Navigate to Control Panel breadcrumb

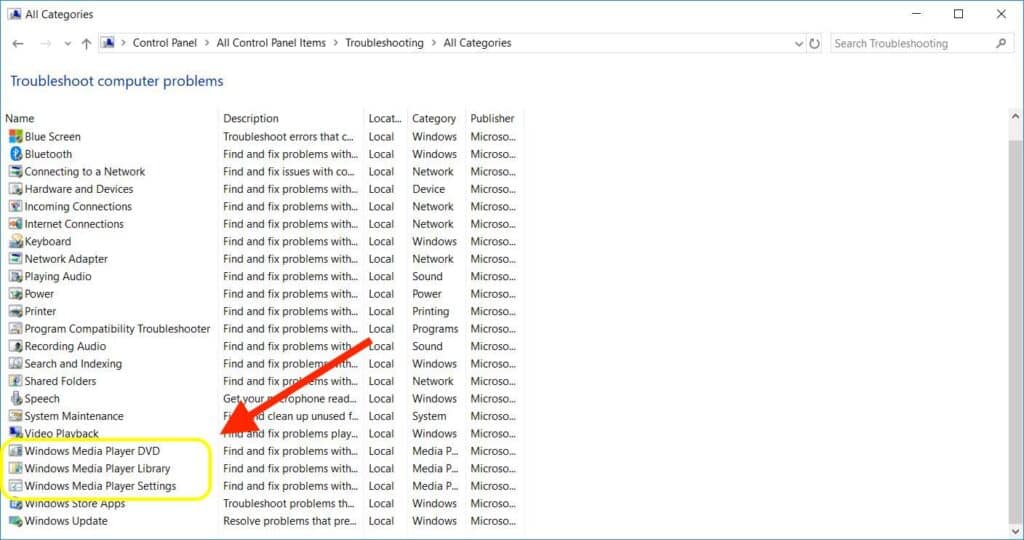(165, 43)
